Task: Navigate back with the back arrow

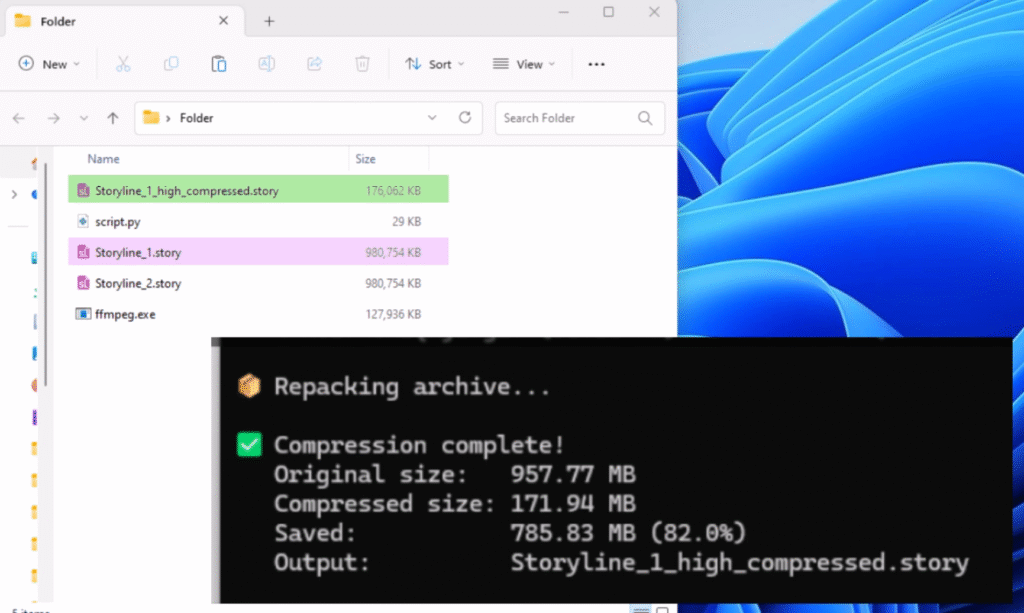Action: tap(19, 118)
